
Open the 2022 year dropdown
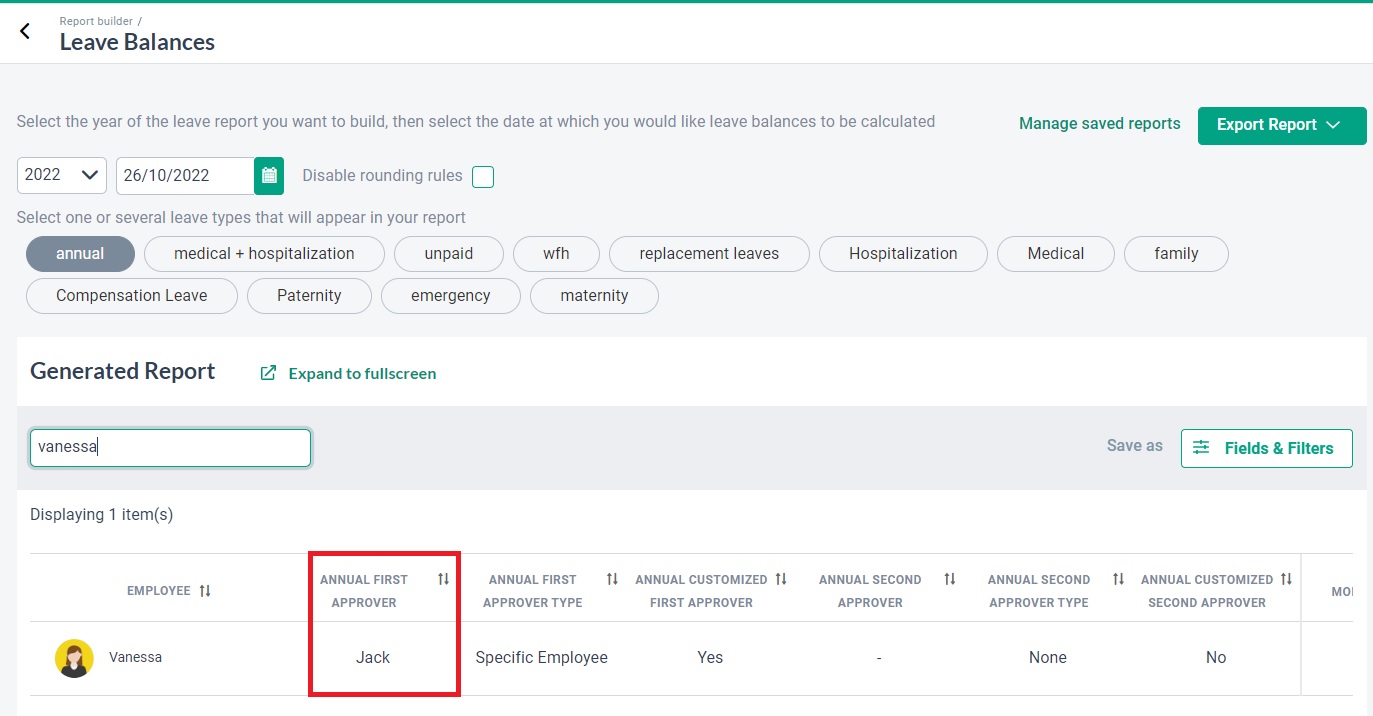(62, 175)
